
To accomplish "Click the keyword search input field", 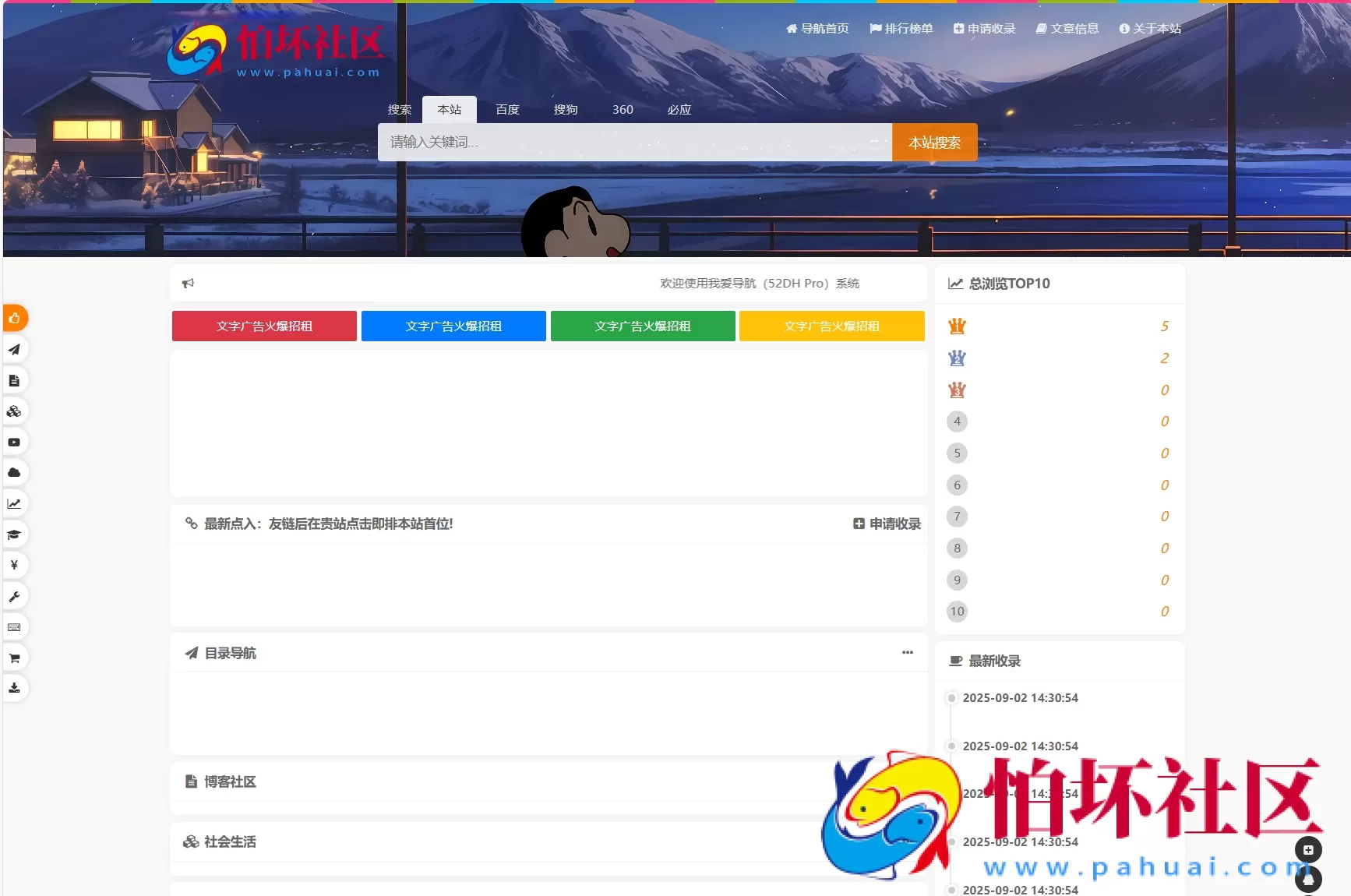I will (x=635, y=142).
